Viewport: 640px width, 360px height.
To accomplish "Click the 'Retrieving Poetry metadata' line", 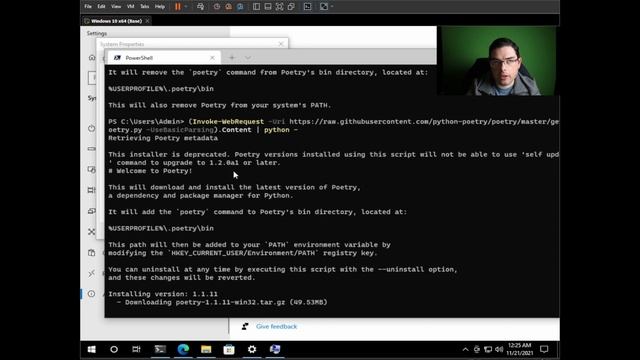I will coord(163,138).
